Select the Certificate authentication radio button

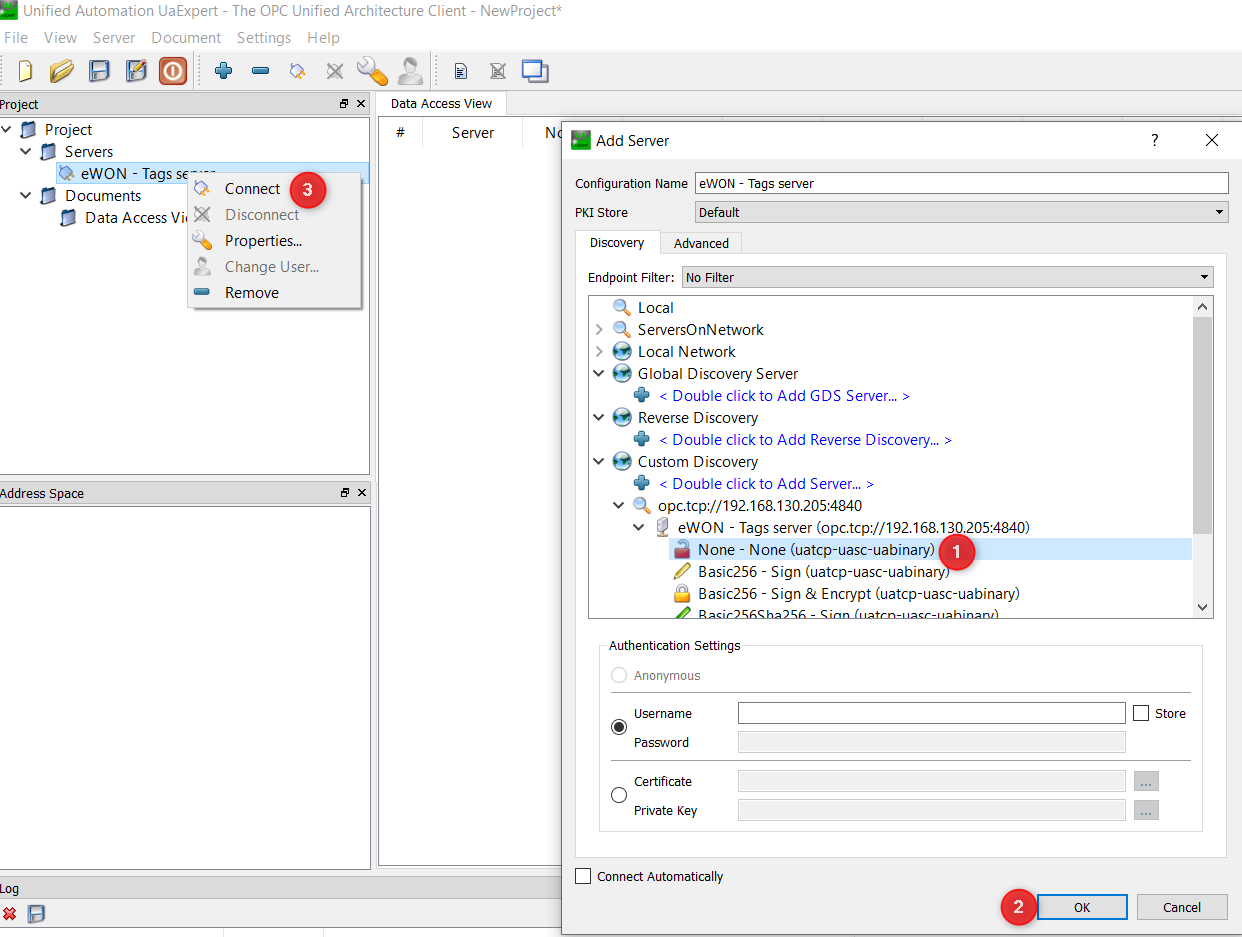[619, 795]
